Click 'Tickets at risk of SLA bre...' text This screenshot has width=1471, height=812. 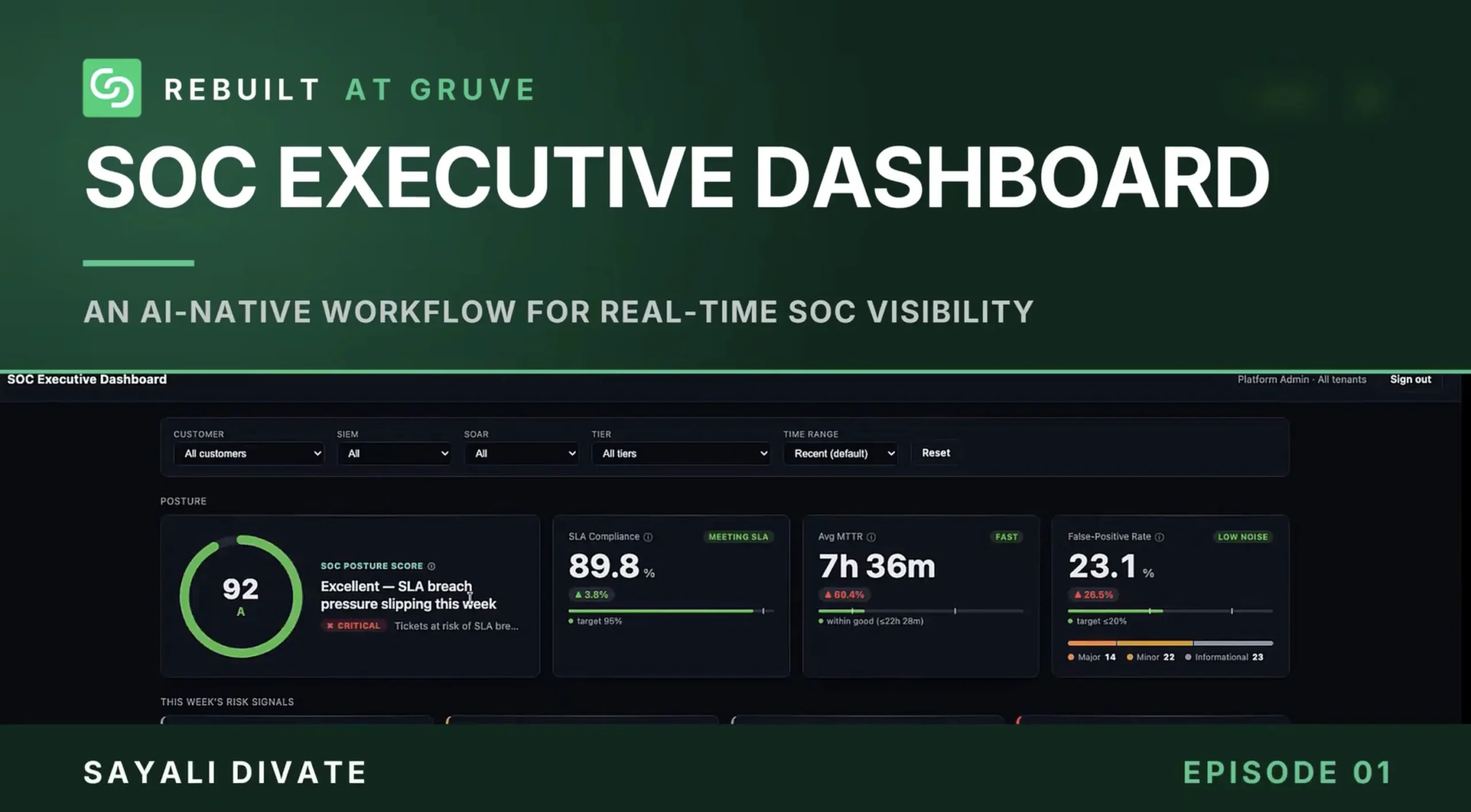pyautogui.click(x=456, y=626)
